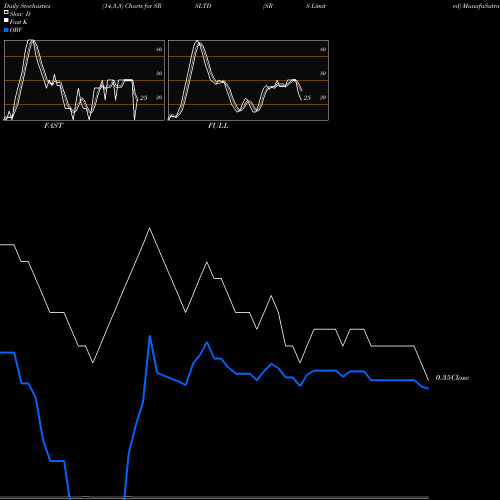
Task: Click the 25 value label in FULL chart
Action: [x=307, y=98]
